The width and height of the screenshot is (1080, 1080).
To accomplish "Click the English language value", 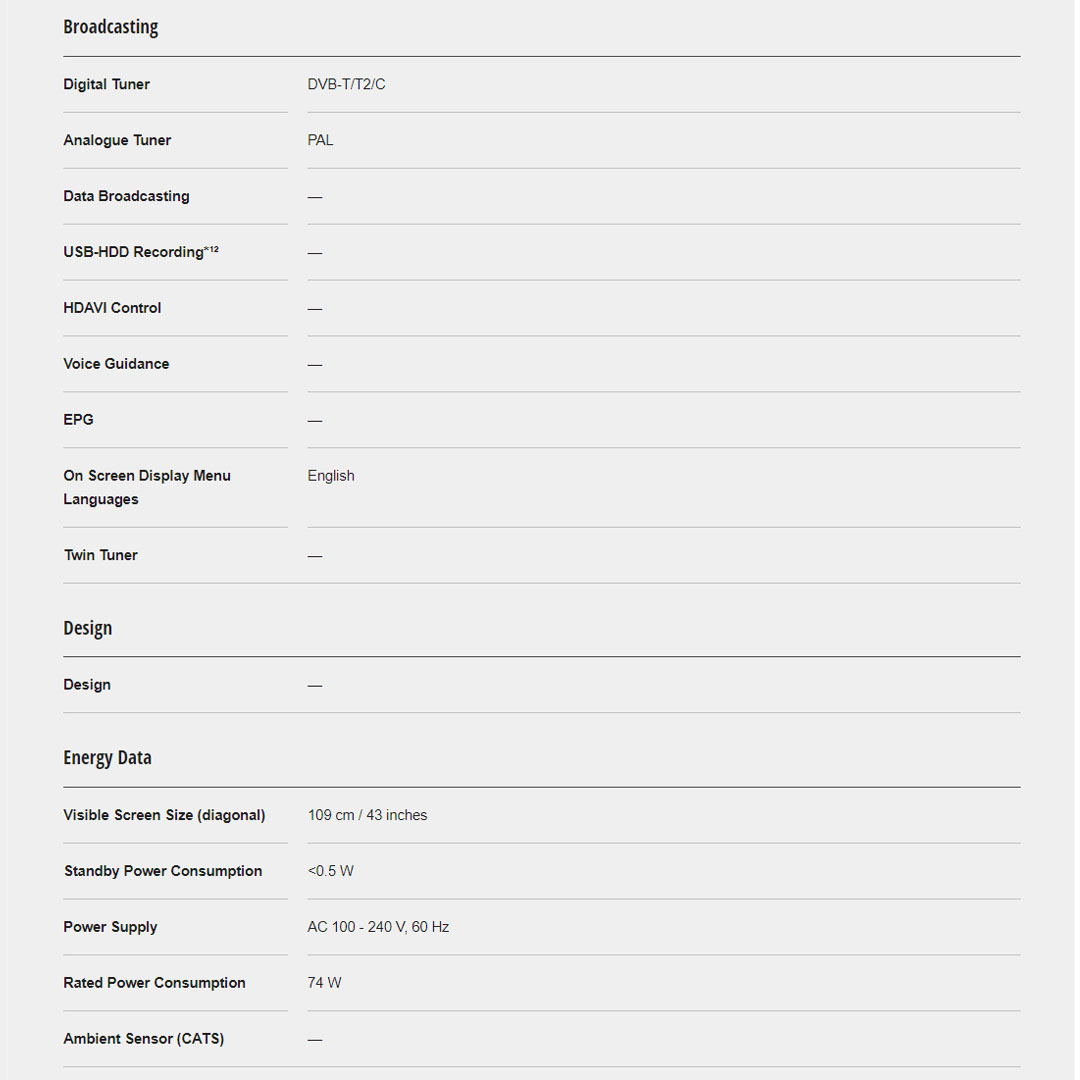I will tap(331, 476).
